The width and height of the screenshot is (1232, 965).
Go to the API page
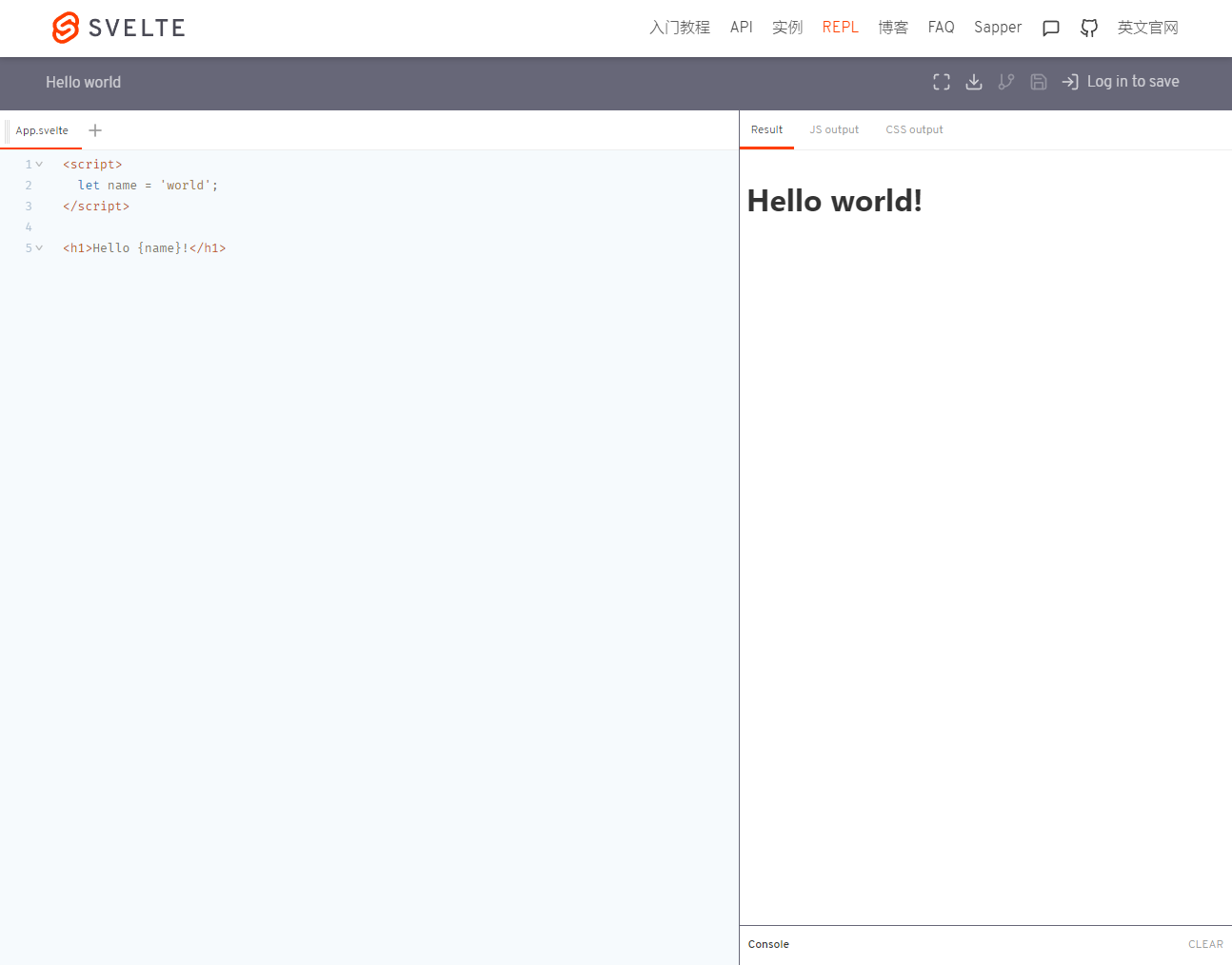coord(742,28)
